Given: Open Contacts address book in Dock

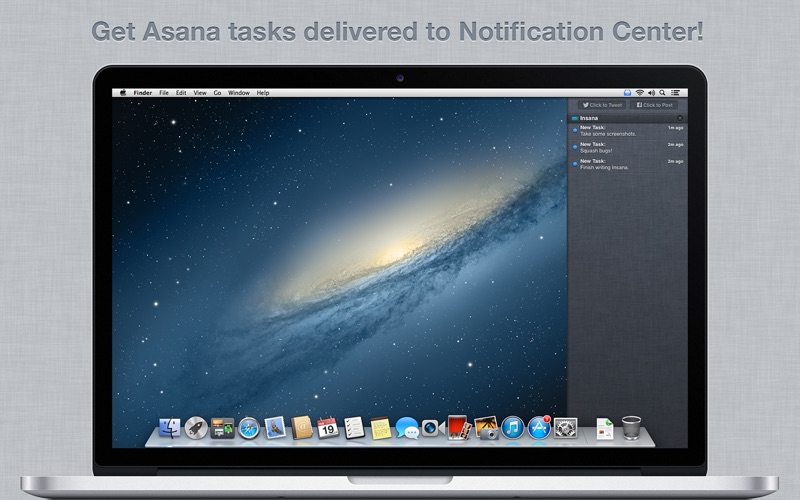Looking at the screenshot, I should [302, 428].
